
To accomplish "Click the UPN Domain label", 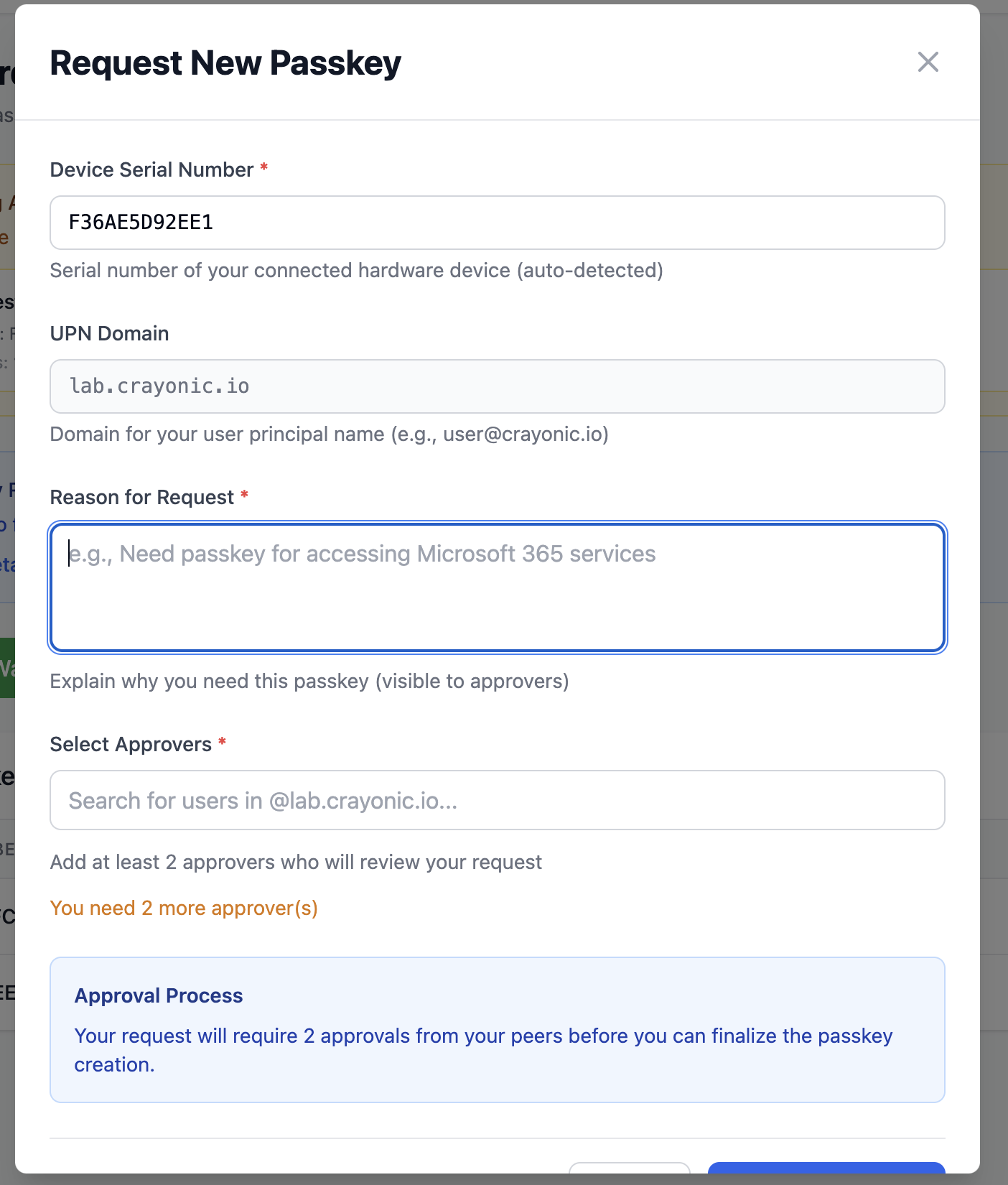I will coord(109,333).
